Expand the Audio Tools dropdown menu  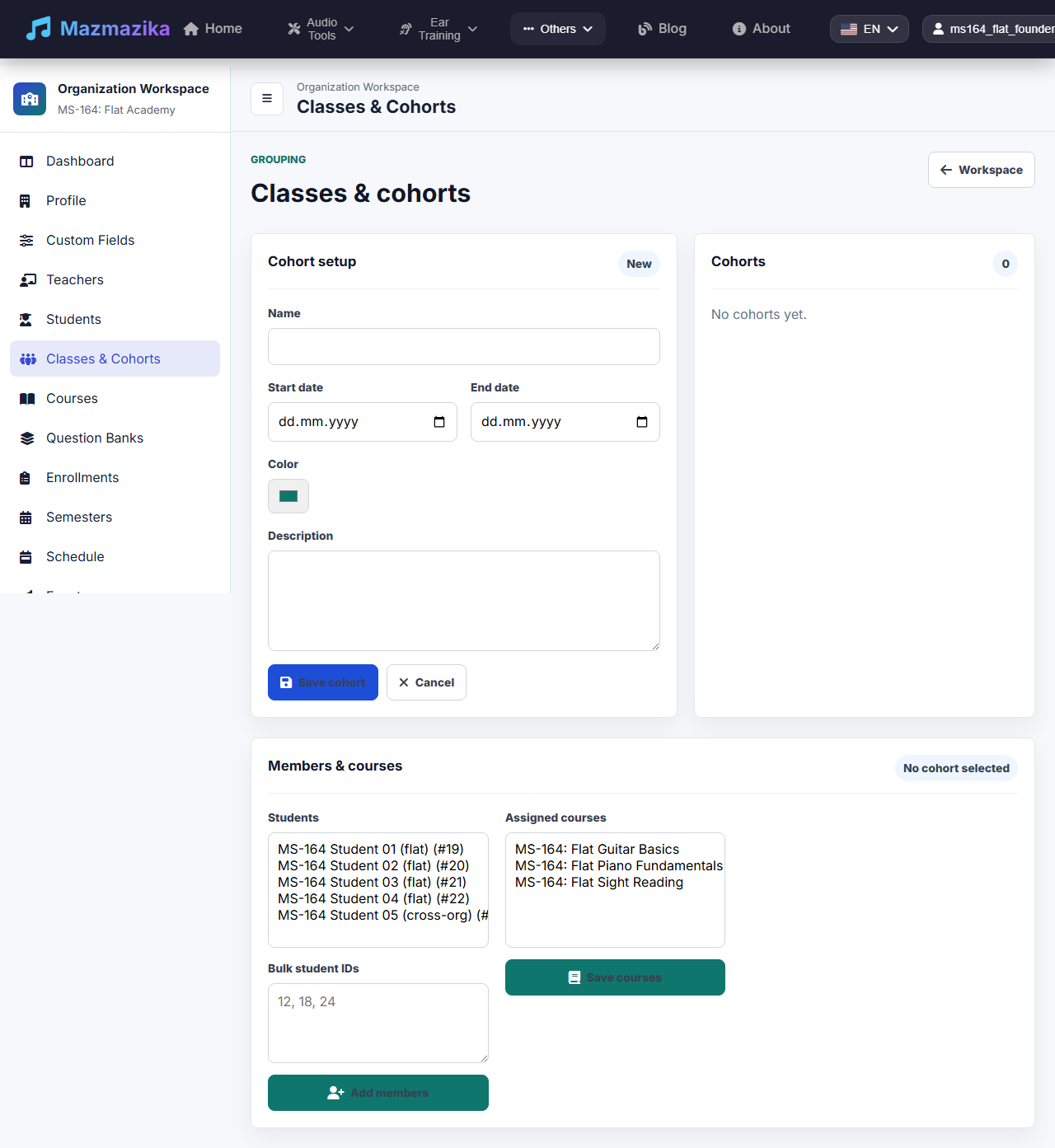click(321, 29)
